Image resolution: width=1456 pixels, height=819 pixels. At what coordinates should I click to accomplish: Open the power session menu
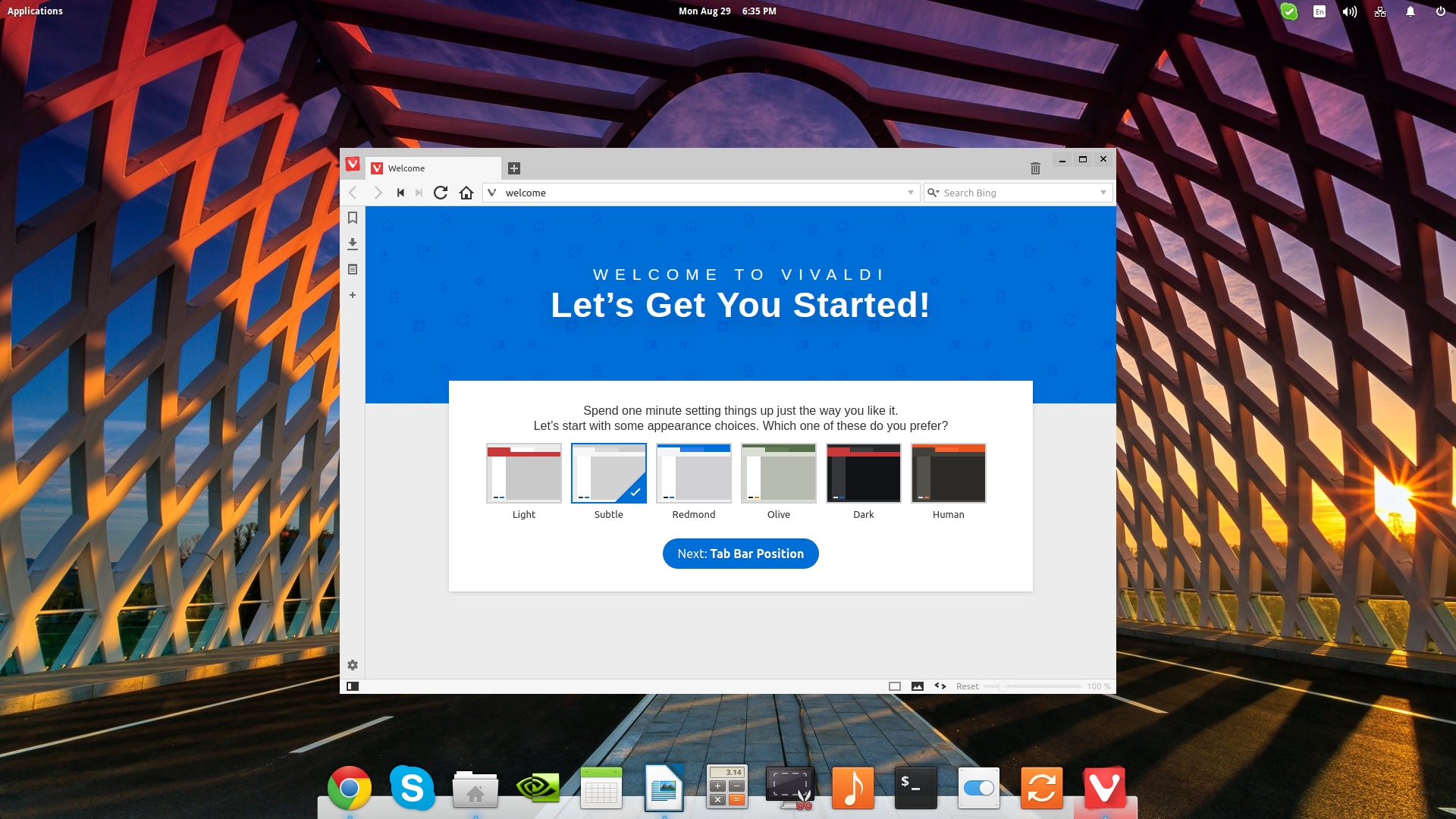coord(1441,11)
